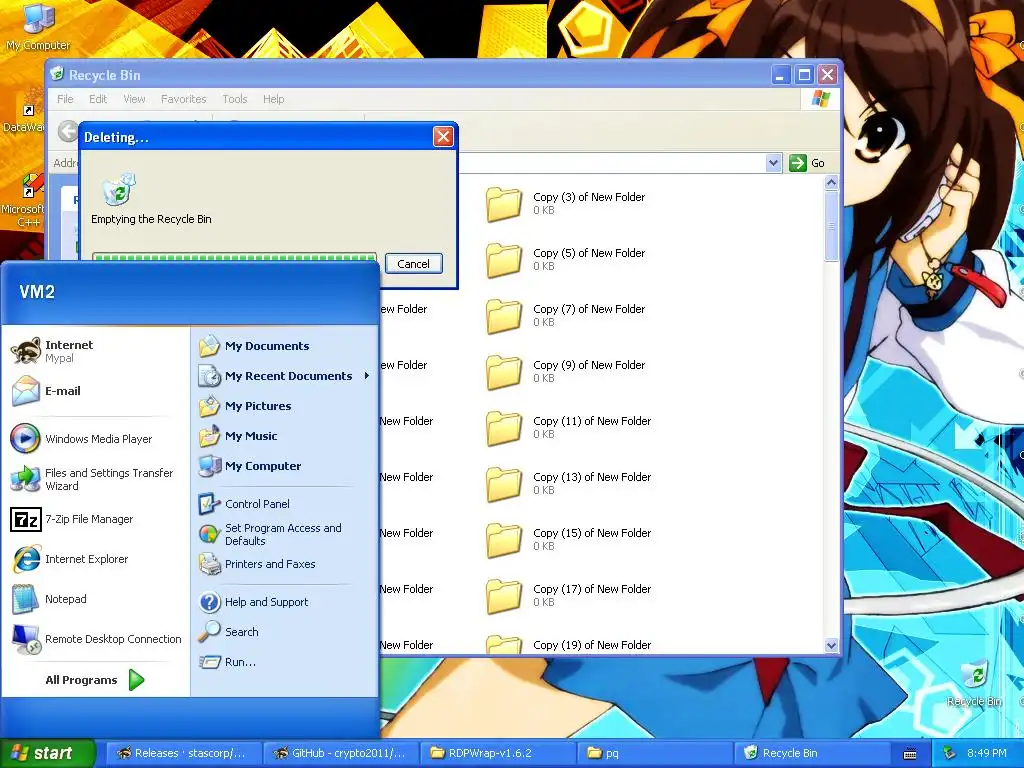Open Favorites menu in Recycle Bin
Image resolution: width=1024 pixels, height=768 pixels.
click(x=184, y=99)
